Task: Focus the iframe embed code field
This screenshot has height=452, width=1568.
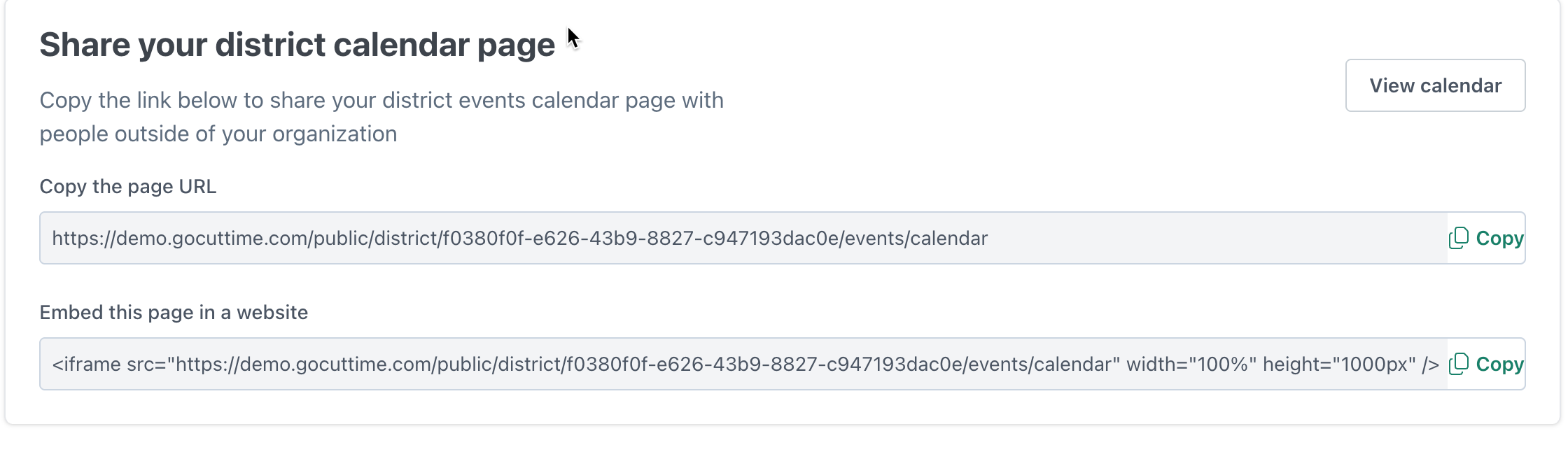Action: [743, 364]
